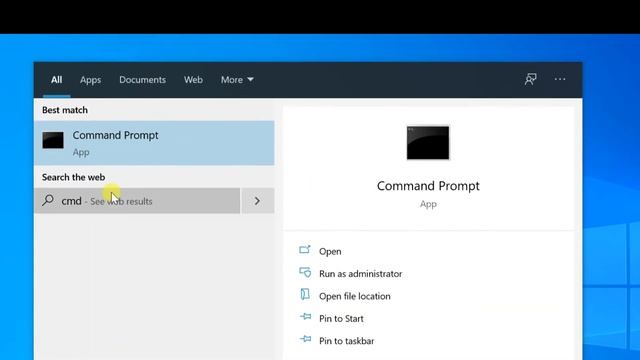Viewport: 640px width, 360px height.
Task: Expand the More filter dropdown
Action: pos(237,80)
